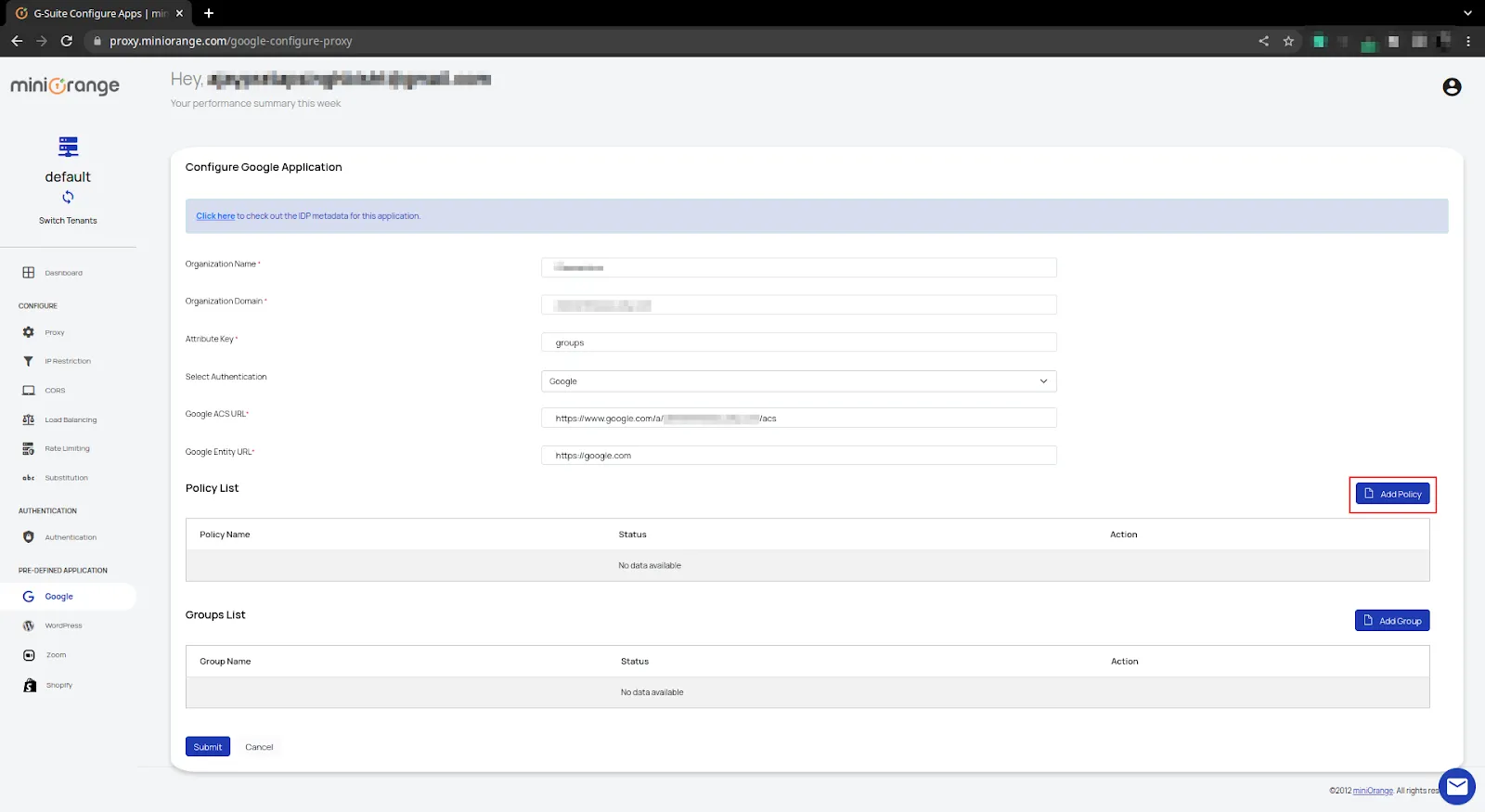The width and height of the screenshot is (1485, 812).
Task: Click the miniOrange logo
Action: [x=65, y=85]
